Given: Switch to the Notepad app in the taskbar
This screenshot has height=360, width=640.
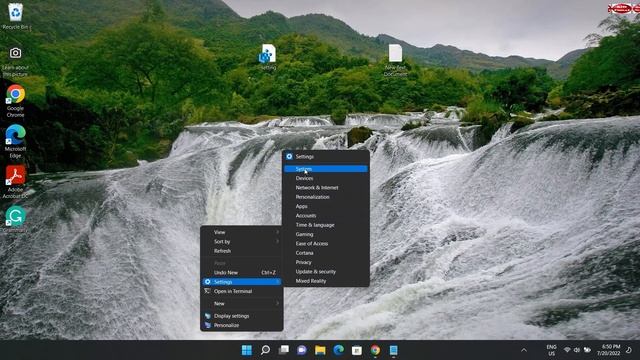Looking at the screenshot, I should pyautogui.click(x=393, y=350).
